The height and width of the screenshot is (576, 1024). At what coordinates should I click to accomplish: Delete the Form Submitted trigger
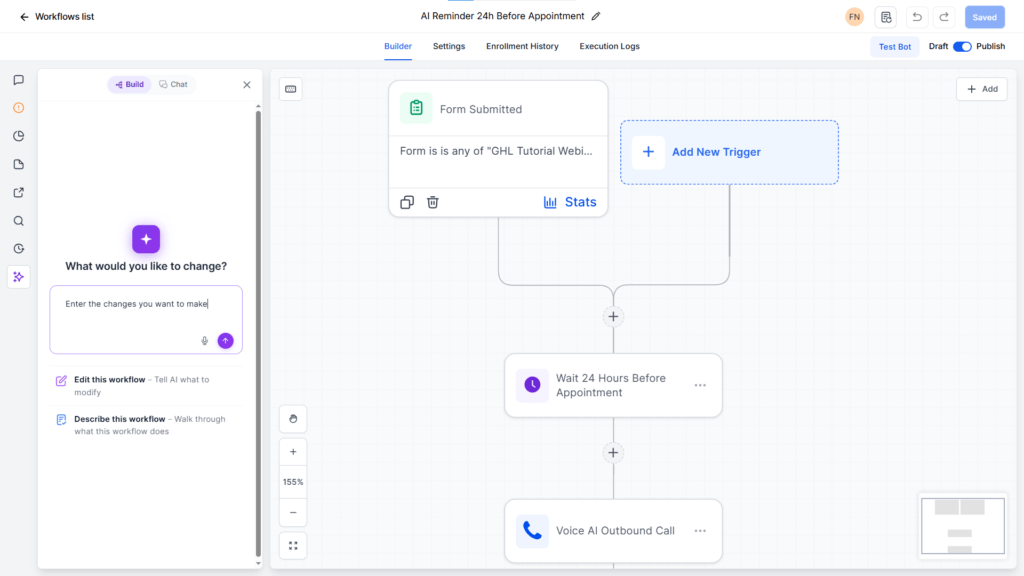click(x=433, y=202)
